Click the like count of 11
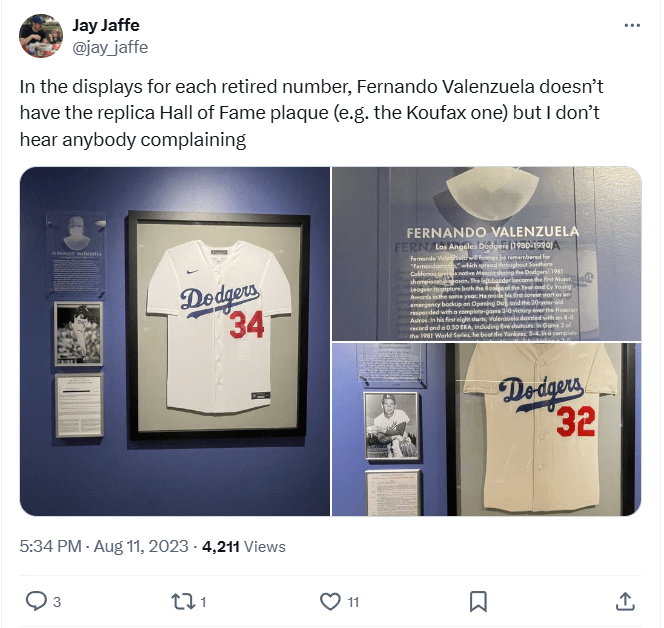The width and height of the screenshot is (664, 628). click(x=353, y=602)
